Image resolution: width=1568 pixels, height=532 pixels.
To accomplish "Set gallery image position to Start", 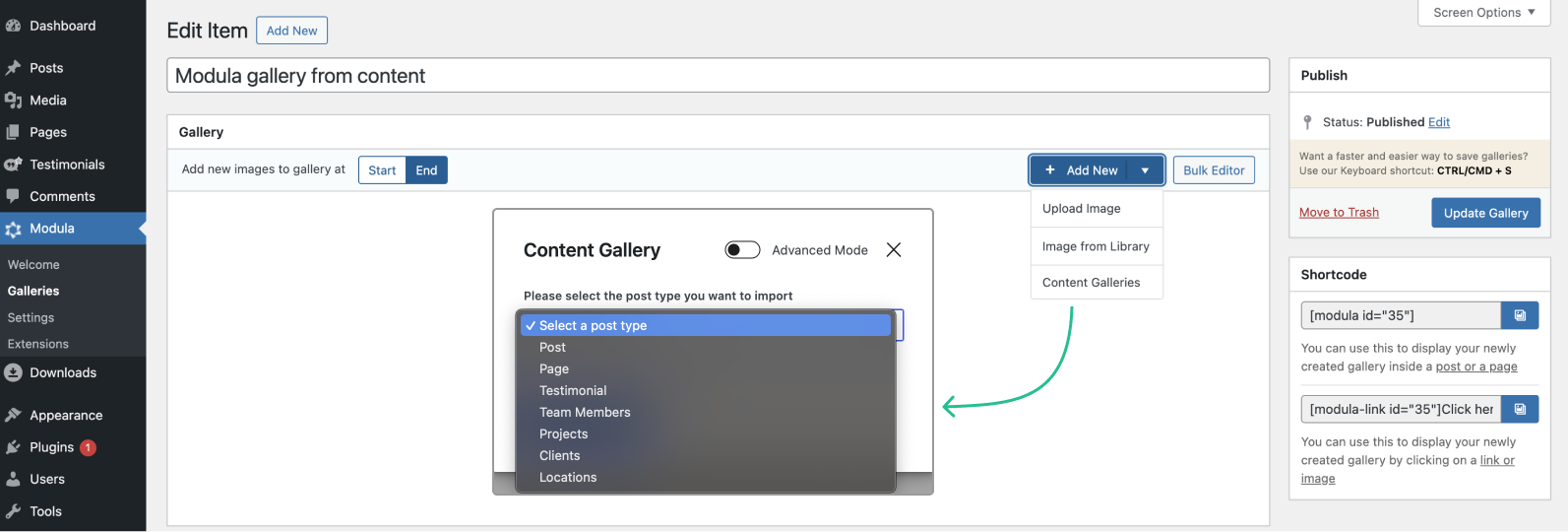I will point(382,170).
